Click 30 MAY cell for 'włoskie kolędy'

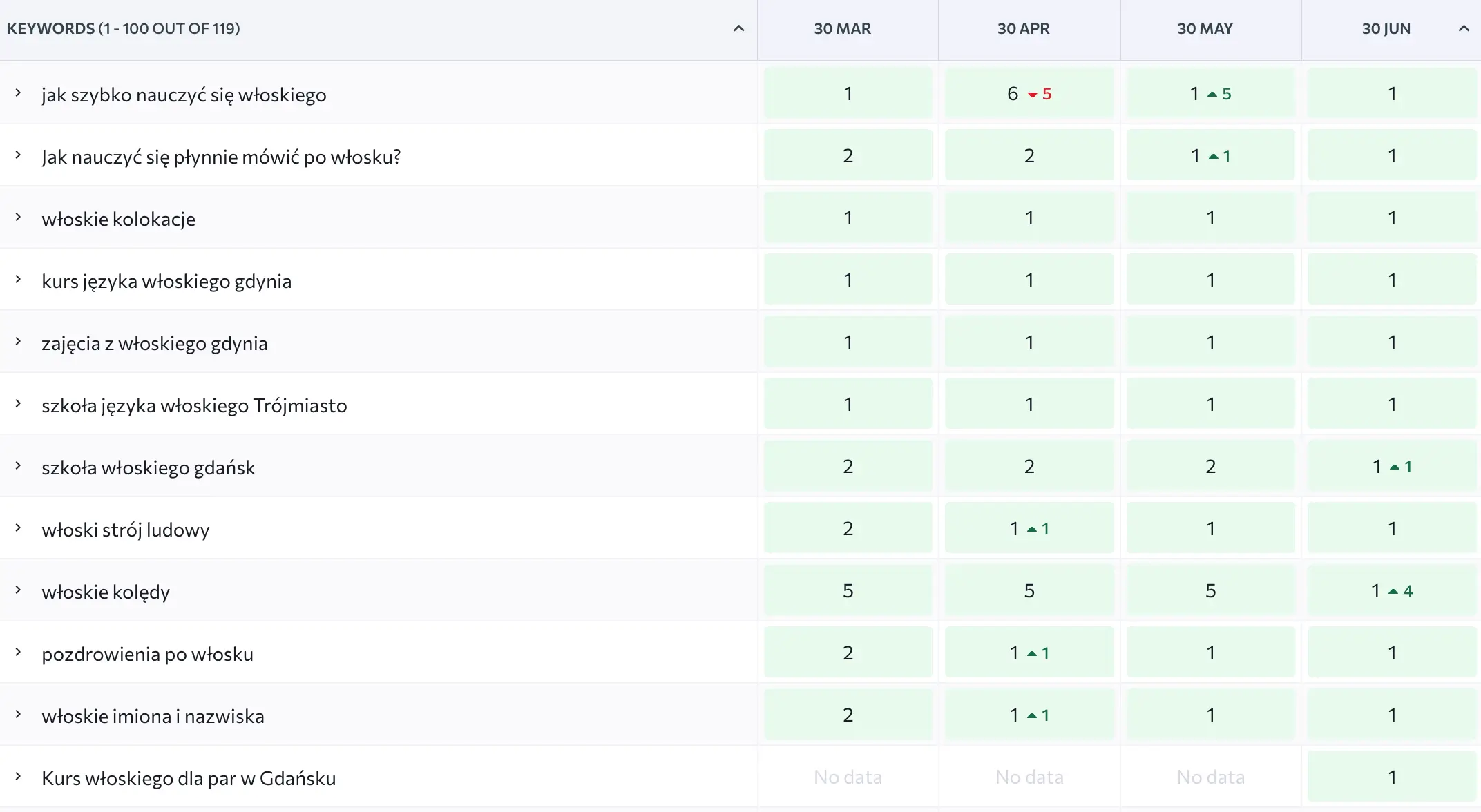(x=1210, y=590)
